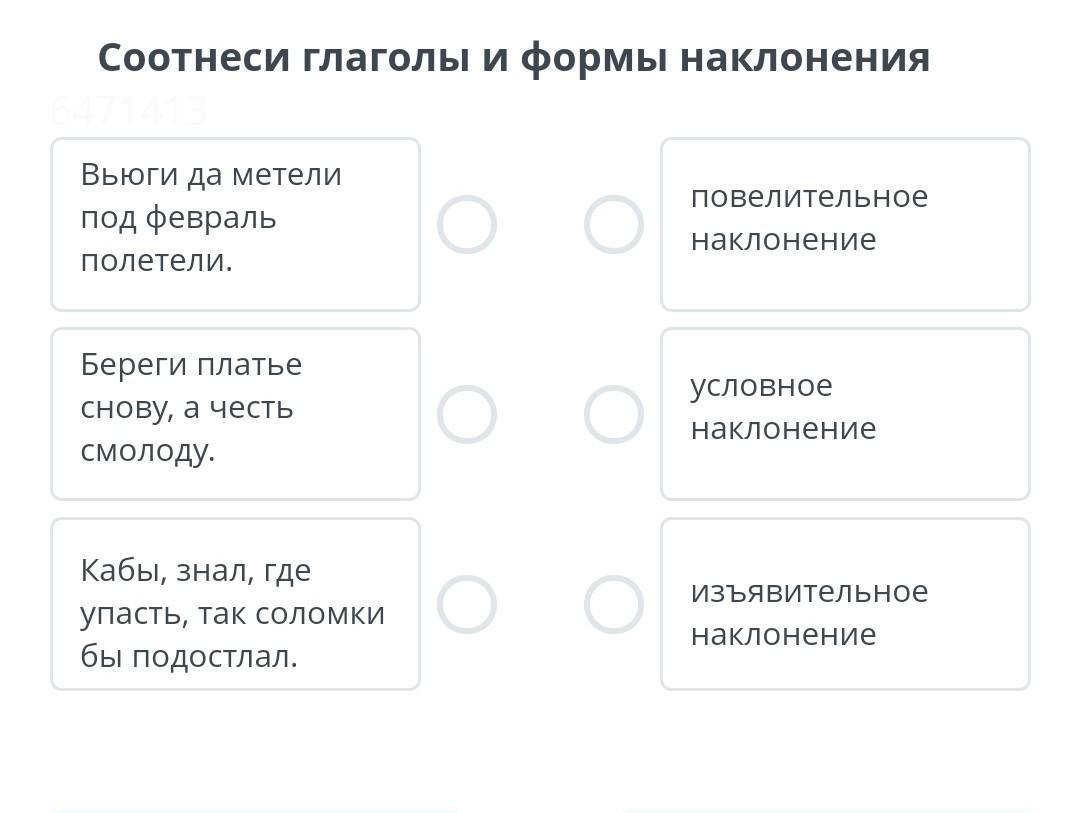Click the word 'смолоду.' in the second card
The width and height of the screenshot is (1080, 813).
click(x=148, y=451)
